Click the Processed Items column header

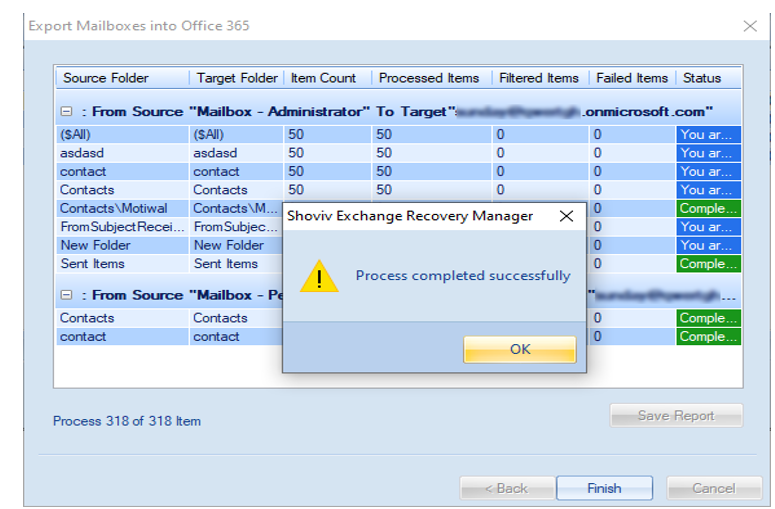pyautogui.click(x=431, y=78)
